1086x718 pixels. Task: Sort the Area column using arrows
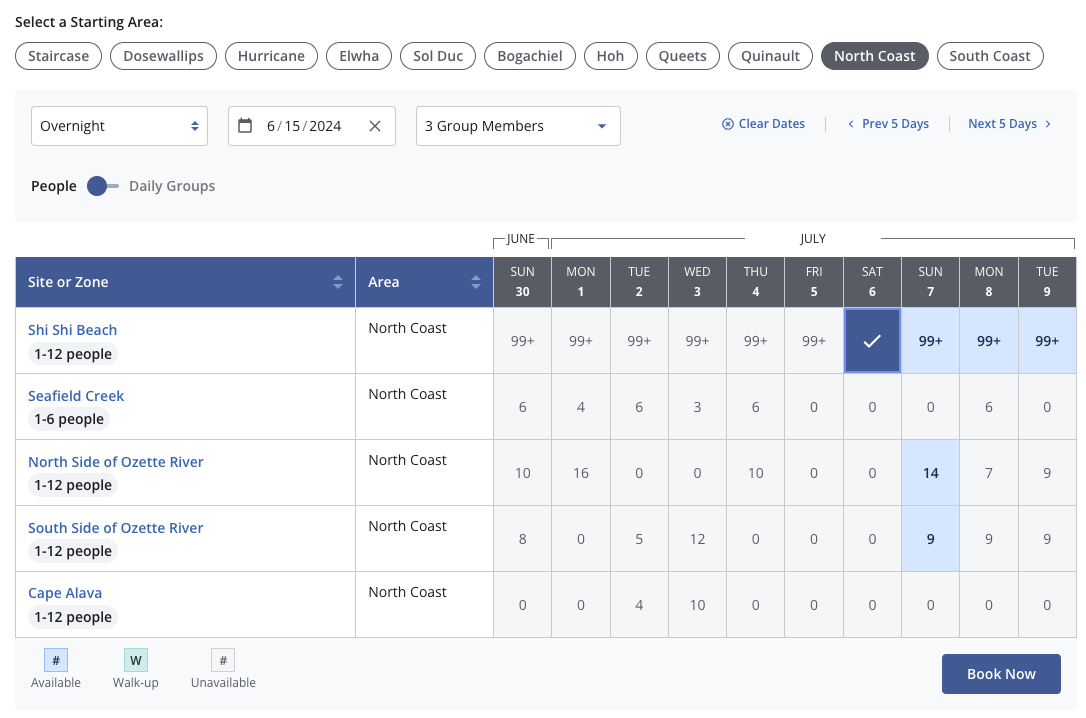coord(475,282)
